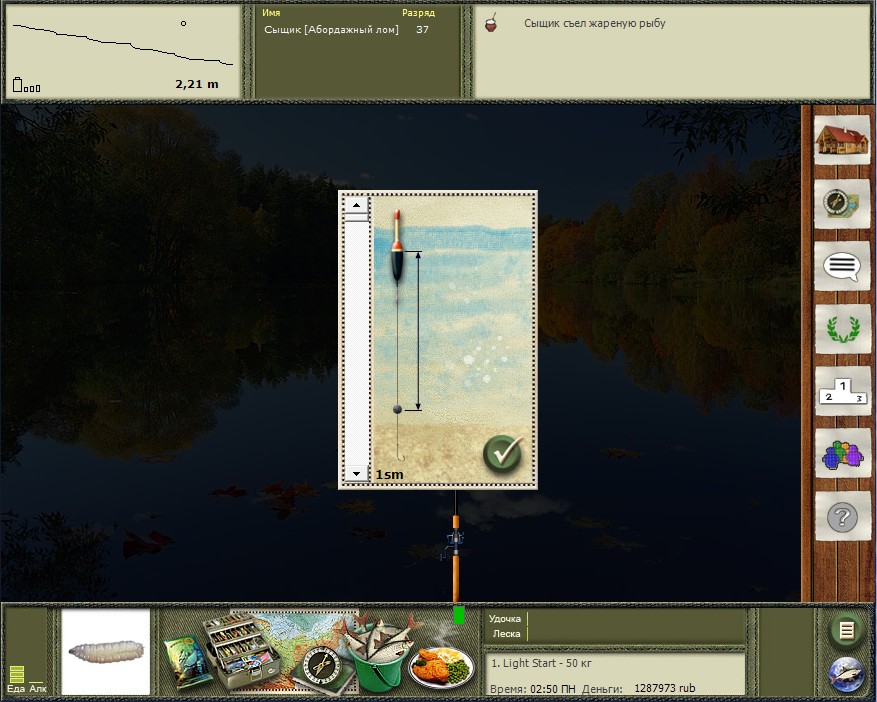Select the maggot bait thumbnail
The width and height of the screenshot is (877, 702).
click(106, 652)
